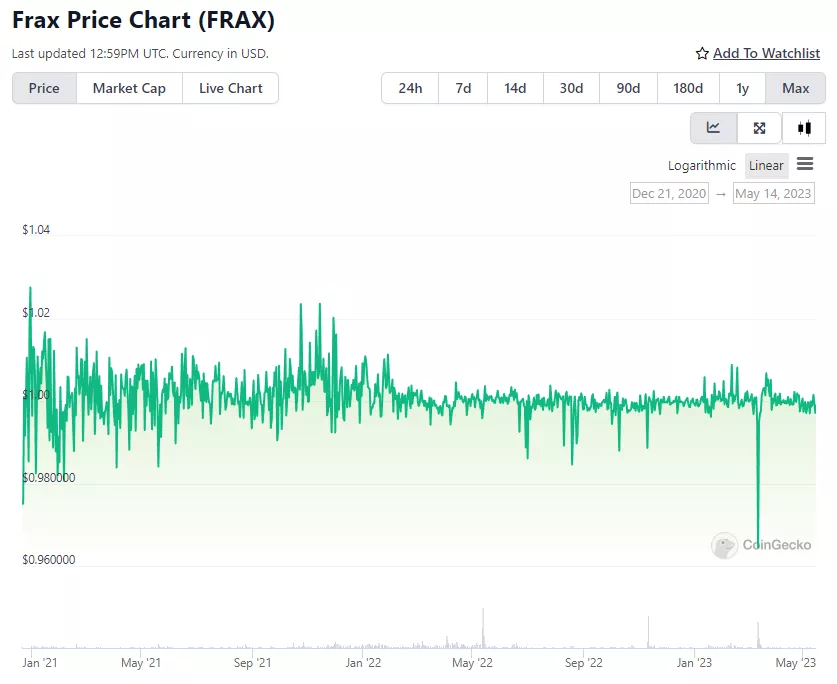This screenshot has height=684, width=837.
Task: Select the 7d range button
Action: [462, 88]
